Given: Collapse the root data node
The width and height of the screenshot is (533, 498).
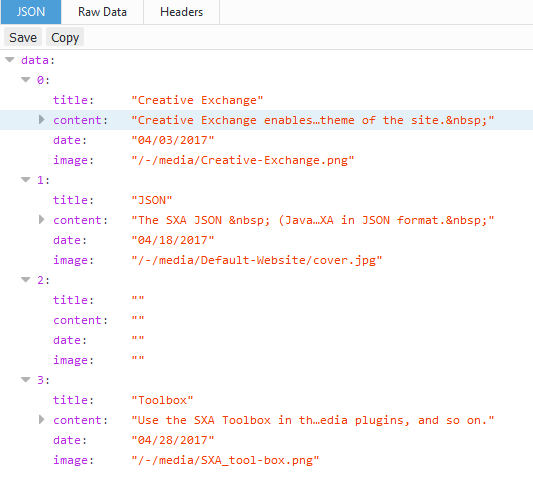Looking at the screenshot, I should click(x=10, y=60).
